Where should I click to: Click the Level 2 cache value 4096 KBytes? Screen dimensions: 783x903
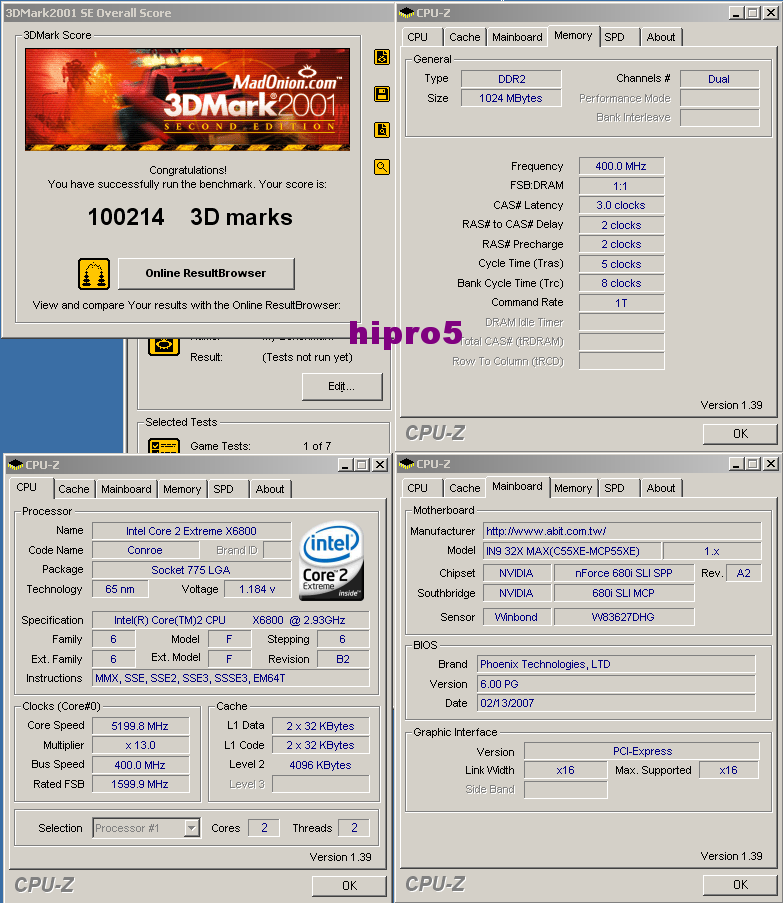[x=321, y=765]
